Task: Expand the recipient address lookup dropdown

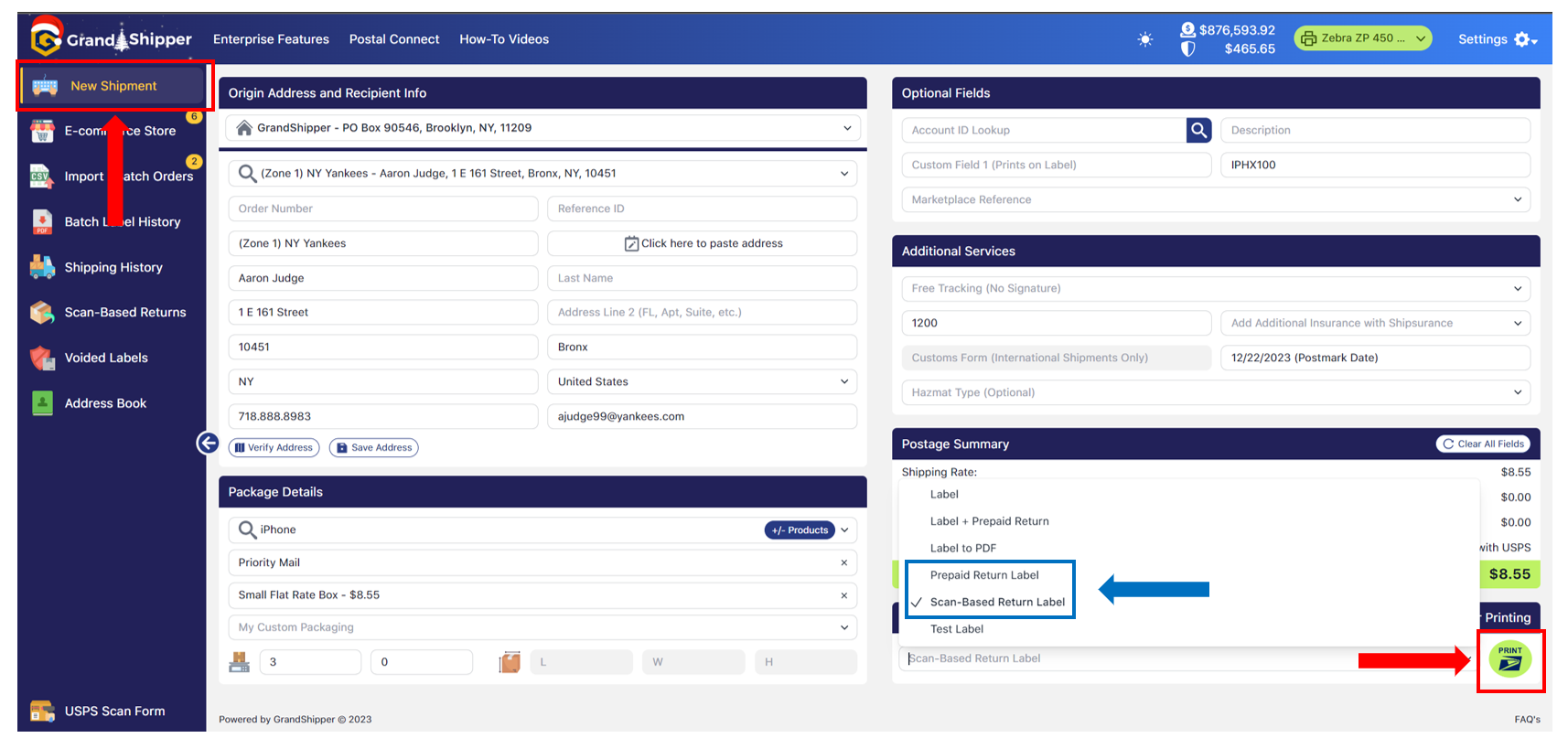Action: pyautogui.click(x=843, y=173)
